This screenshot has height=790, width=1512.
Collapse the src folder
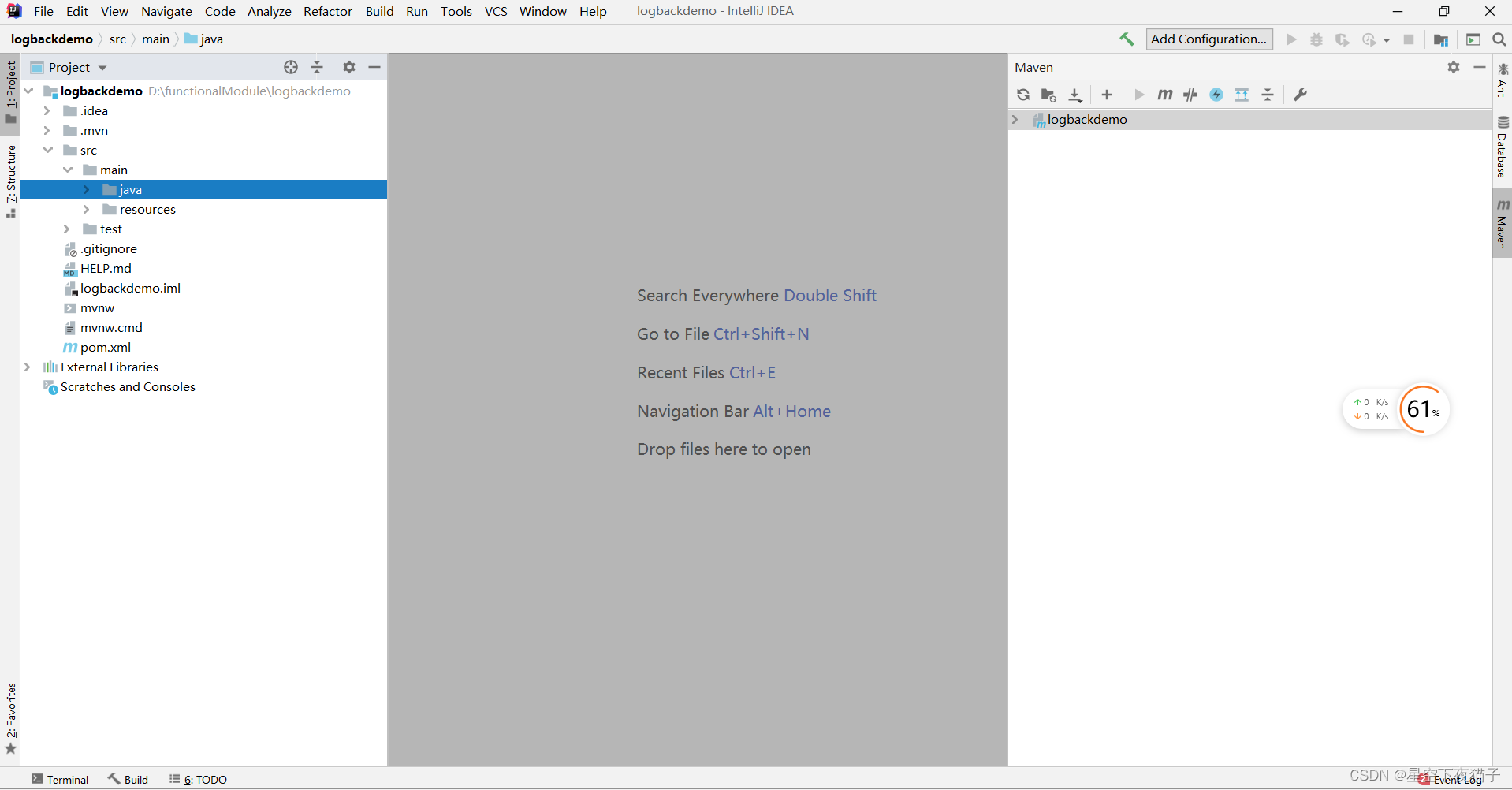(x=48, y=150)
